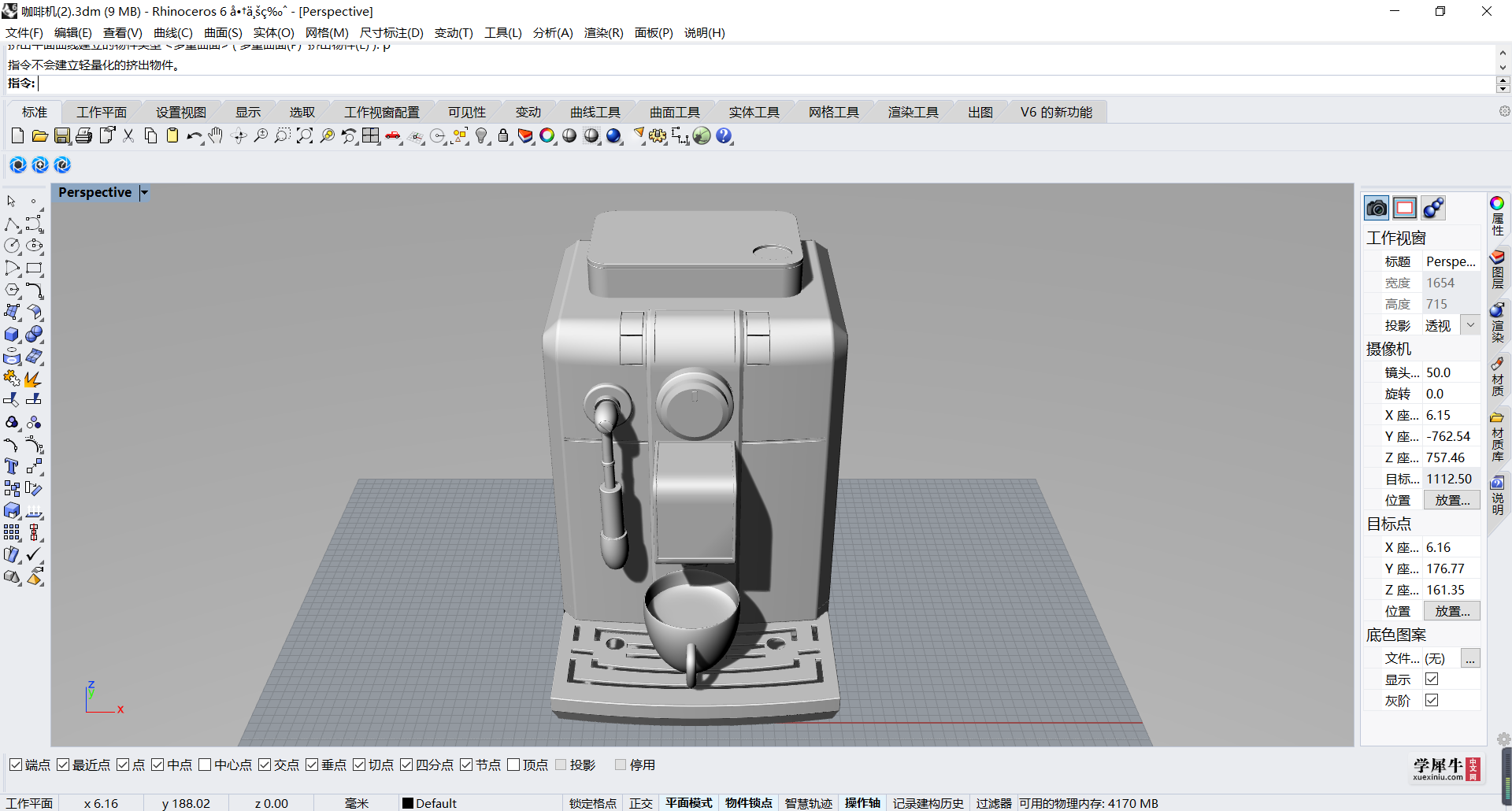Switch to the 实体工具 toolbar tab
Viewport: 1512px width, 811px height.
754,113
